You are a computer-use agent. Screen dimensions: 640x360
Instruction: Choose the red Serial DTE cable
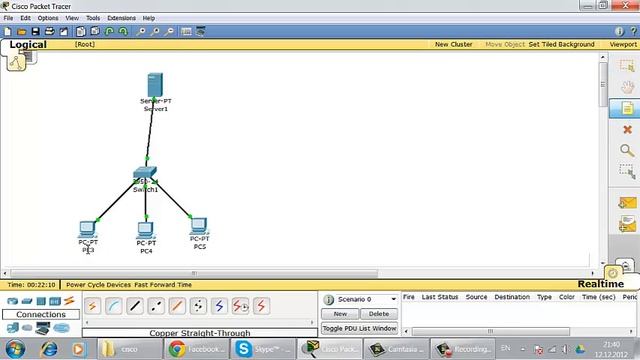pos(261,306)
